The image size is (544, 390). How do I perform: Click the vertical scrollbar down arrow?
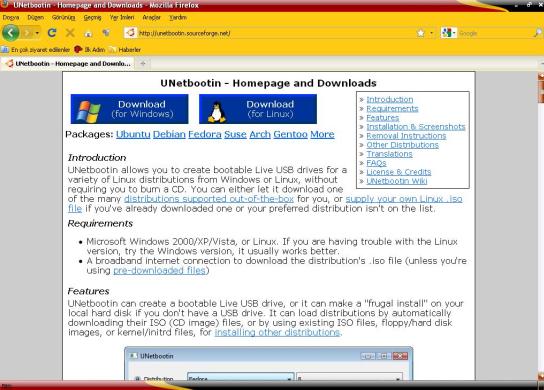[541, 376]
